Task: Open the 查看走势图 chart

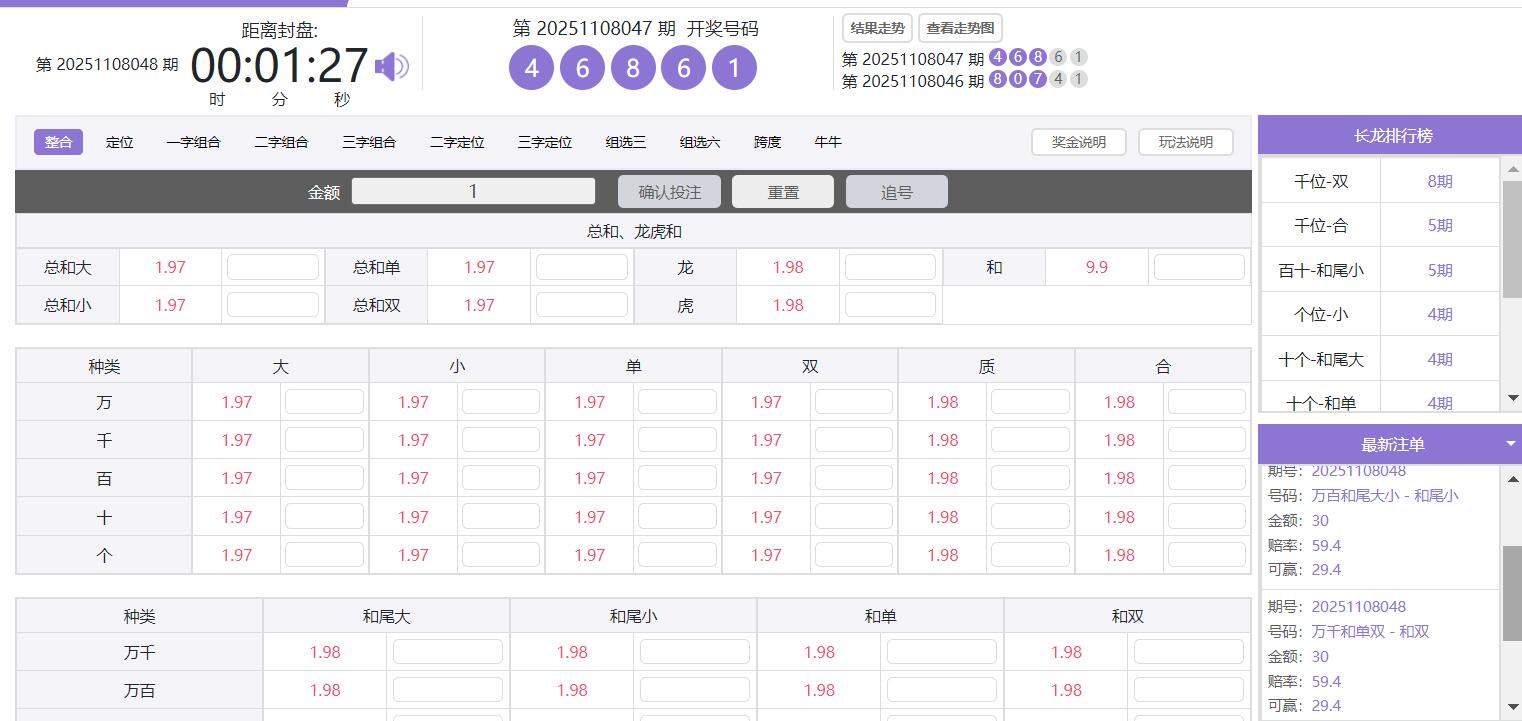Action: 959,28
